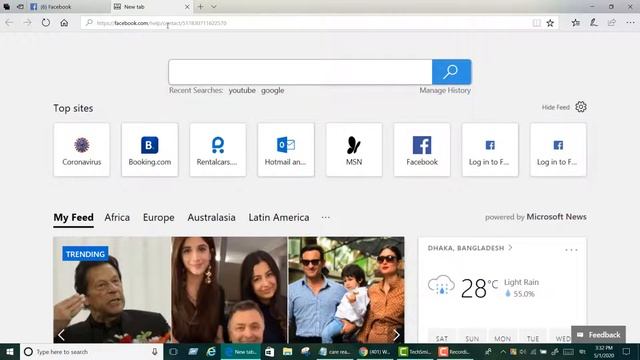Click the browser back arrow
Screen dimensions: 640x360
click(x=9, y=23)
